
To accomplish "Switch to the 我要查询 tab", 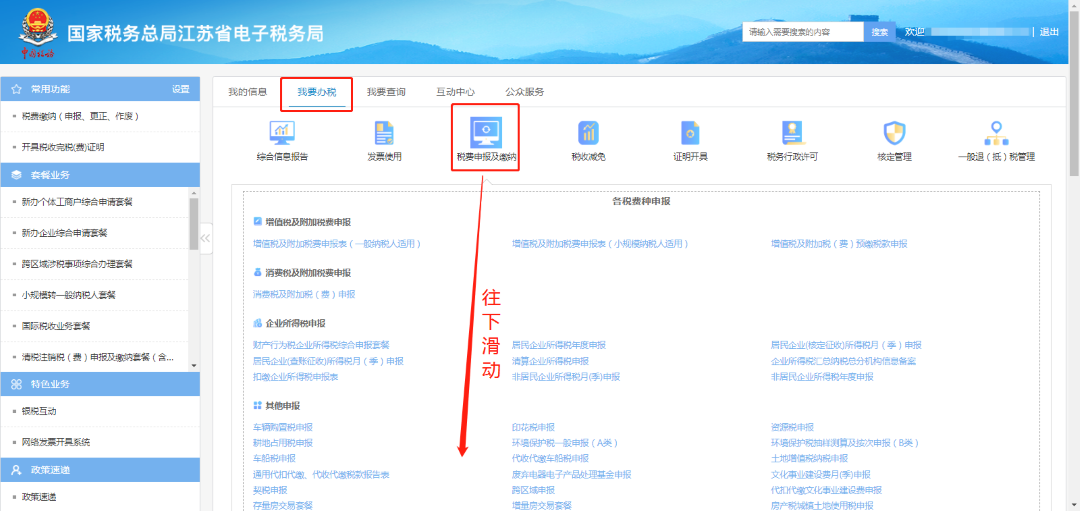I will pos(386,92).
